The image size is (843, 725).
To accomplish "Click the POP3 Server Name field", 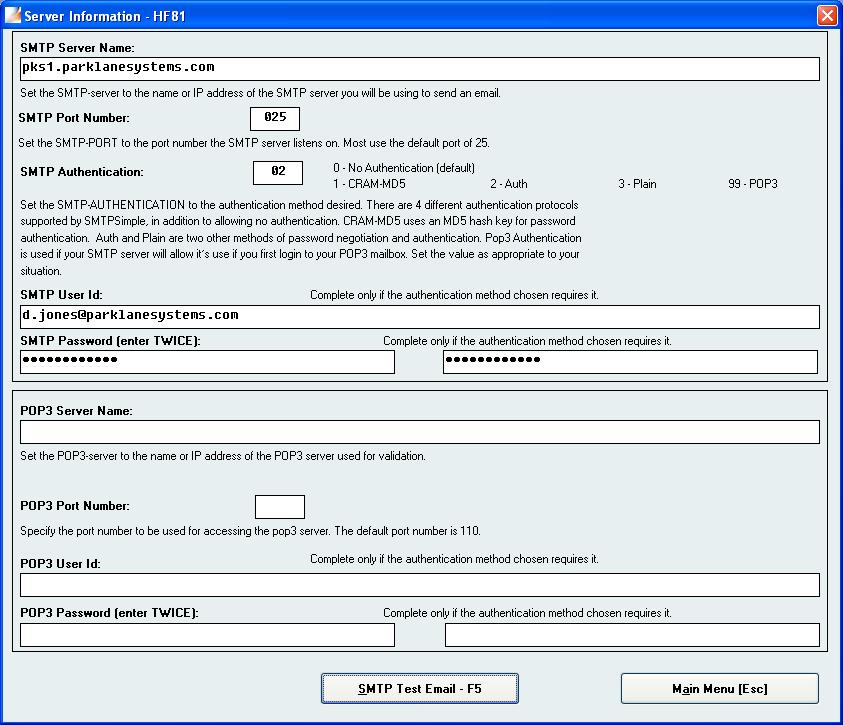I will click(x=419, y=432).
